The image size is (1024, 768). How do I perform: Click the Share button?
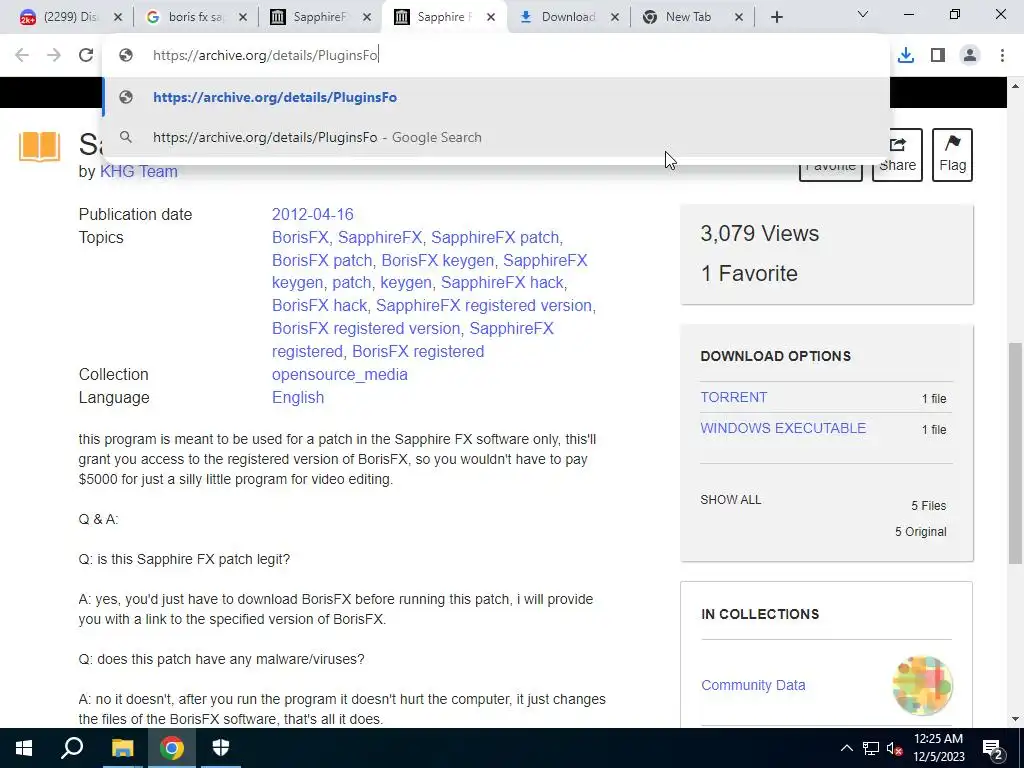coord(897,155)
